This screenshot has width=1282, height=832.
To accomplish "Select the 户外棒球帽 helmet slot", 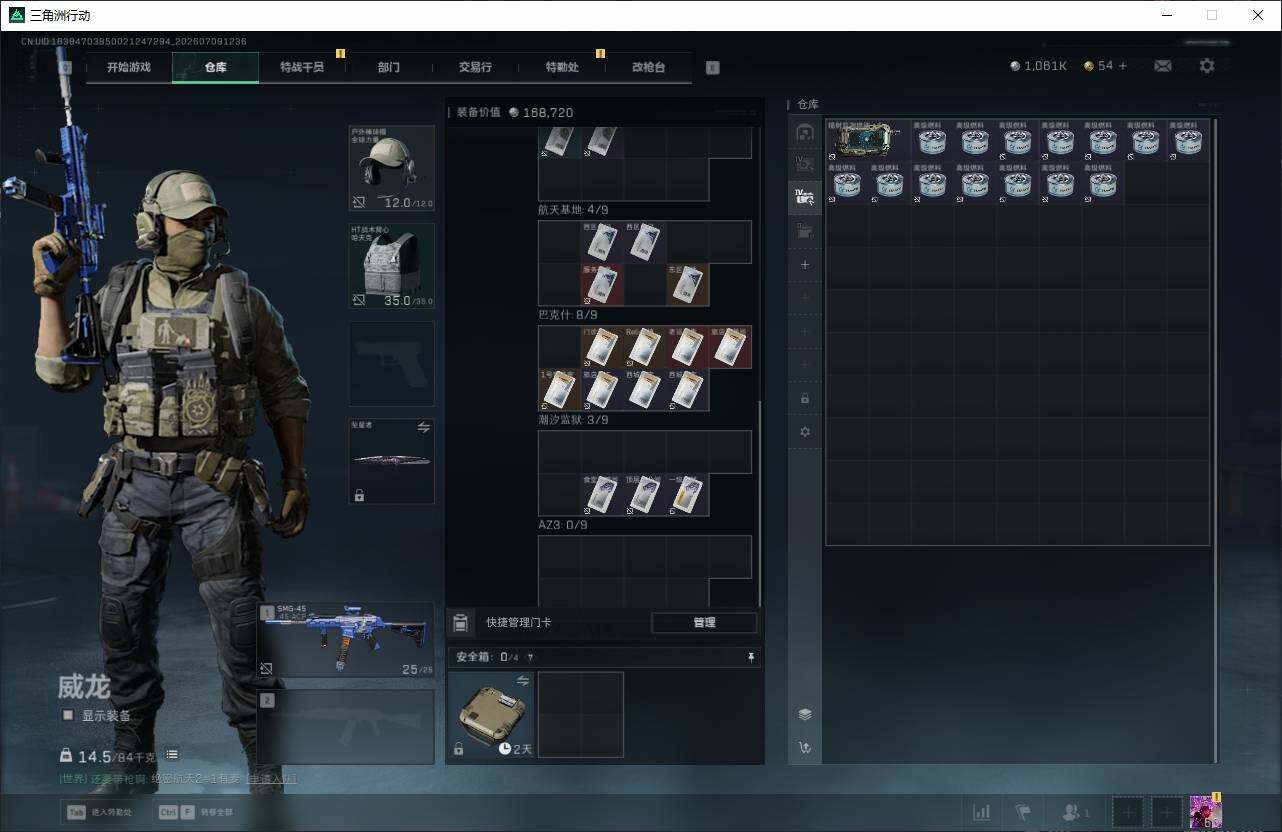I will click(x=391, y=168).
